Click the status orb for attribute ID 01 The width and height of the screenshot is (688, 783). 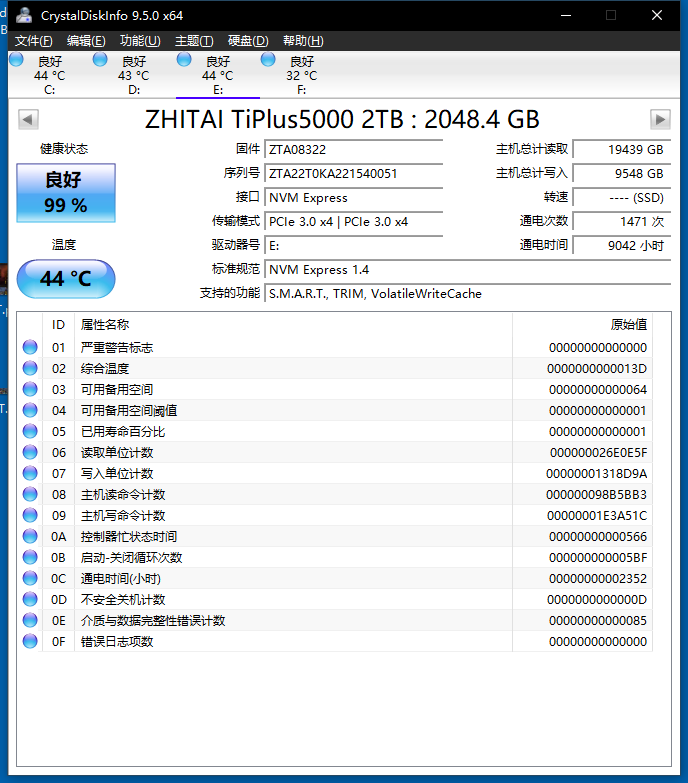coord(30,347)
